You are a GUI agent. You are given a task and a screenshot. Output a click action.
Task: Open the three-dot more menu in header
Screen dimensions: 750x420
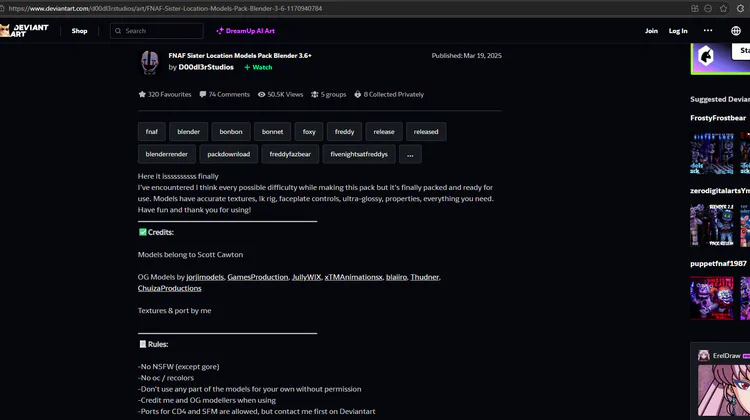tap(708, 30)
